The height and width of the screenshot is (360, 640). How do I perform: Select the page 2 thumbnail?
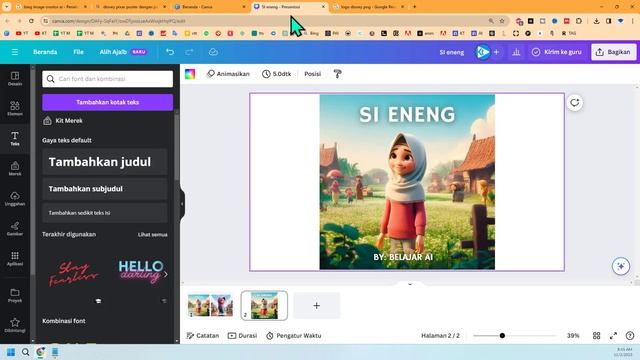[264, 305]
